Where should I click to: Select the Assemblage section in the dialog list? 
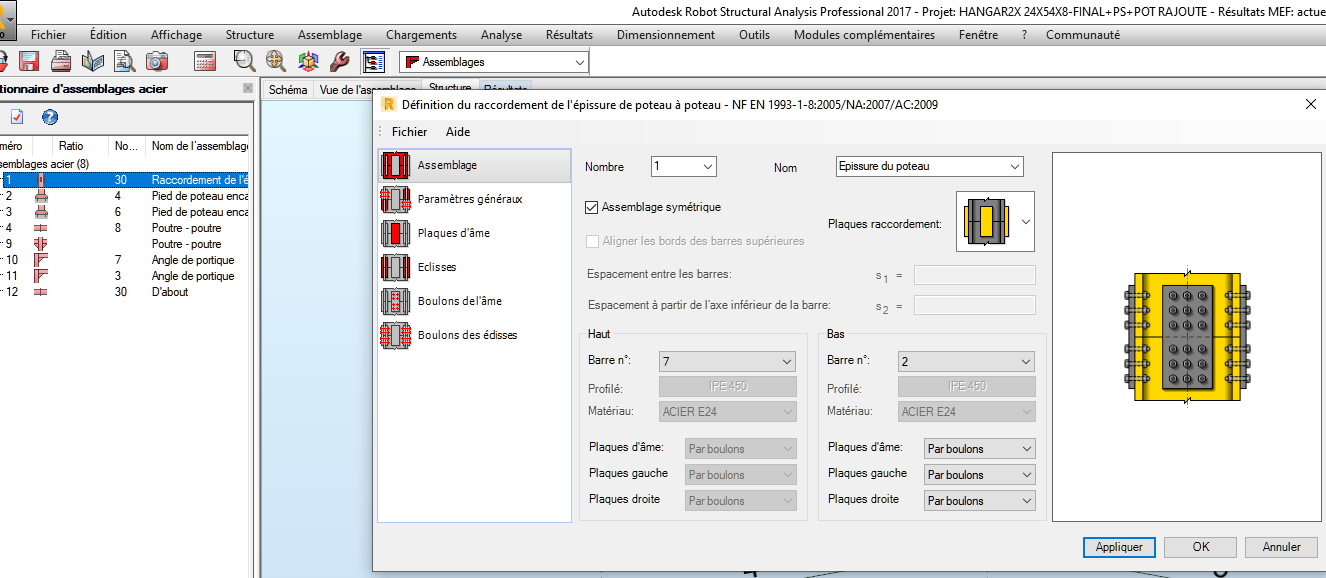click(x=475, y=165)
